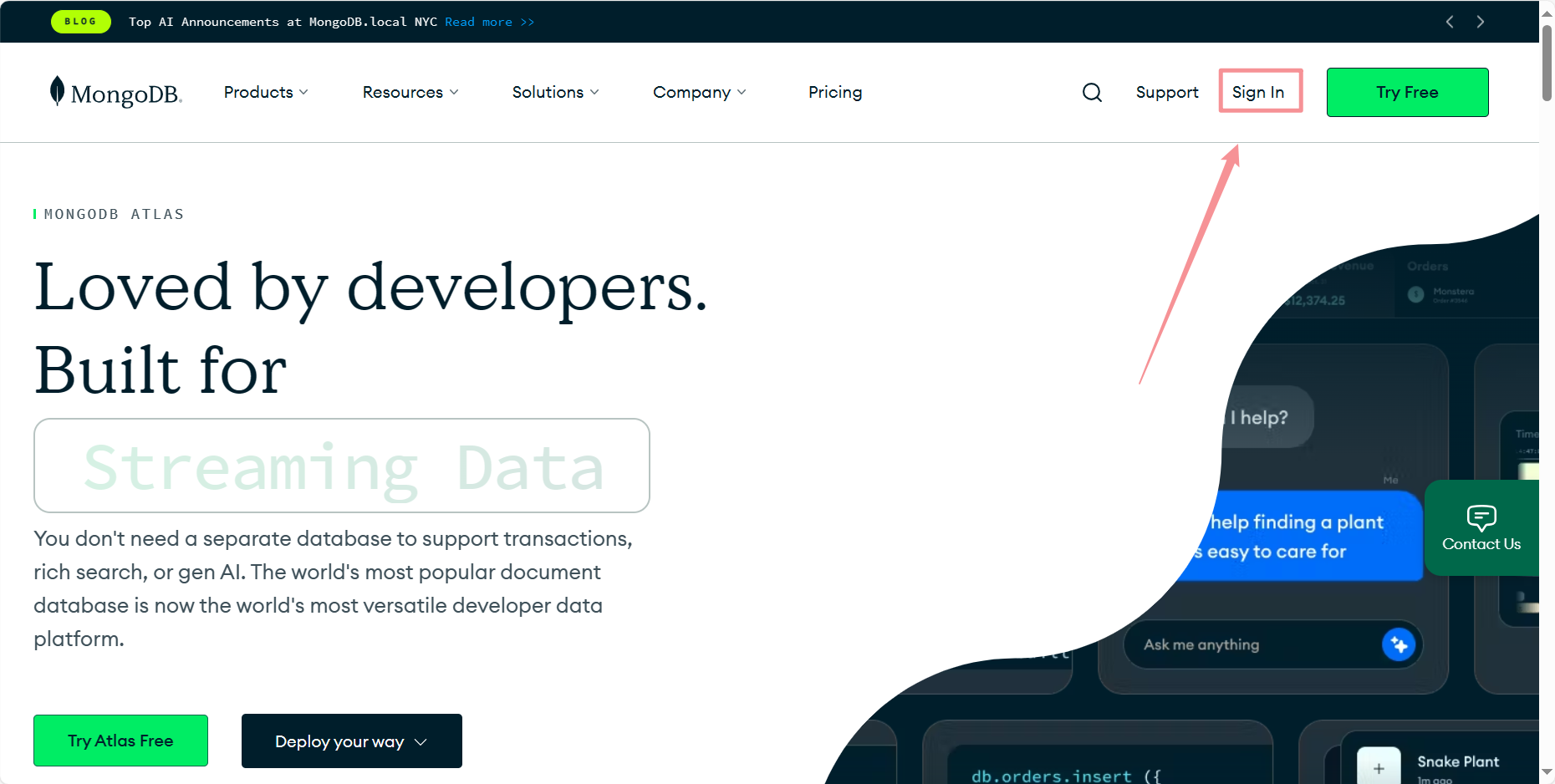Open the Pricing page
The height and width of the screenshot is (784, 1555).
click(x=834, y=92)
